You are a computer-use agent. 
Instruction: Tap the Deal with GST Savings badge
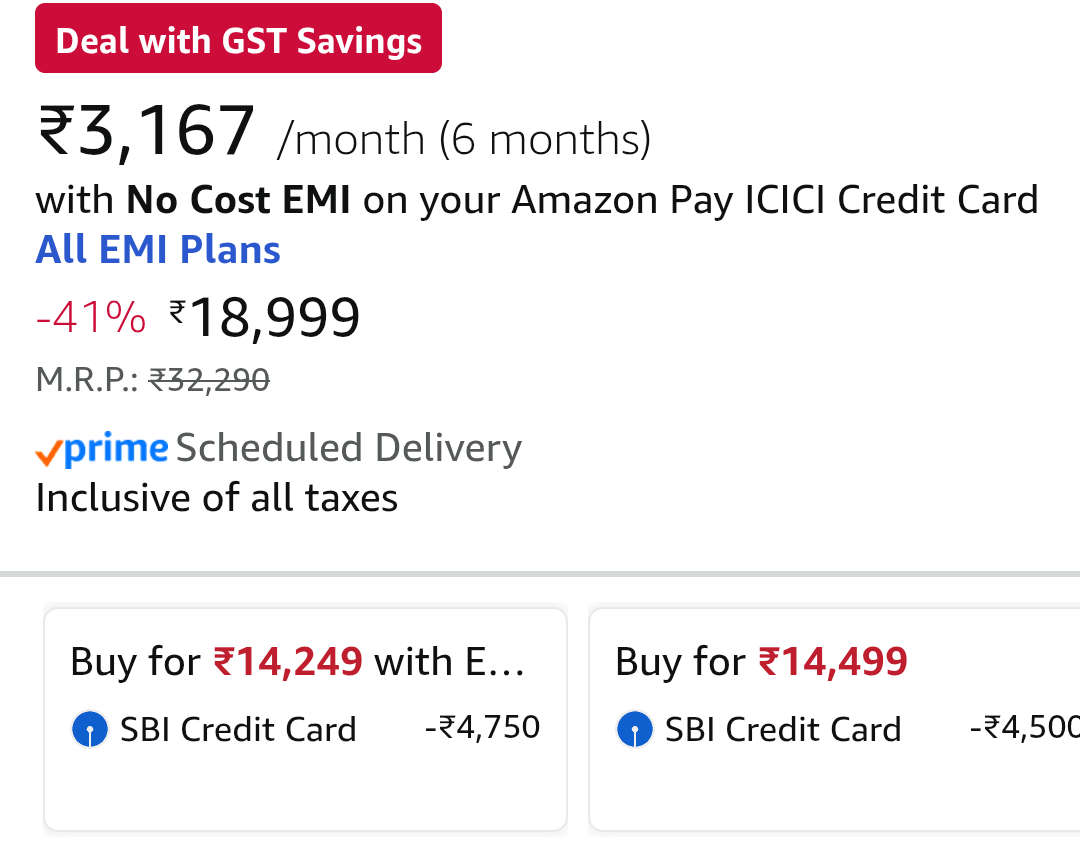pos(238,40)
